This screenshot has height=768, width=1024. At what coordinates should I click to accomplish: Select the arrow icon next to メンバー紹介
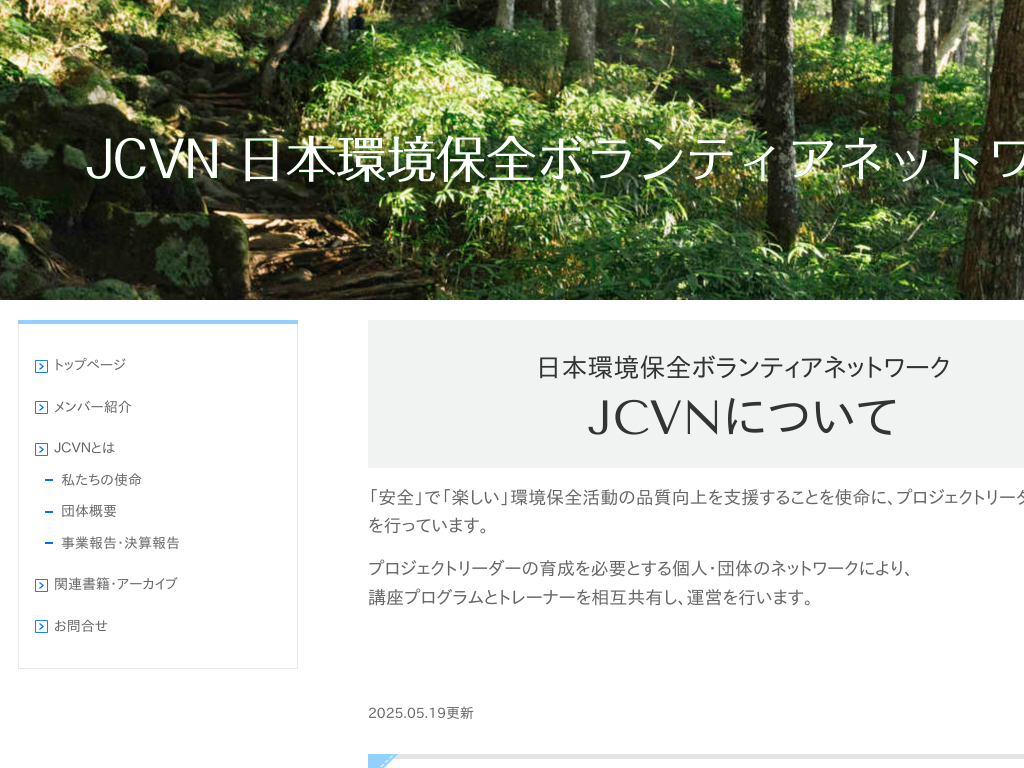click(x=41, y=407)
